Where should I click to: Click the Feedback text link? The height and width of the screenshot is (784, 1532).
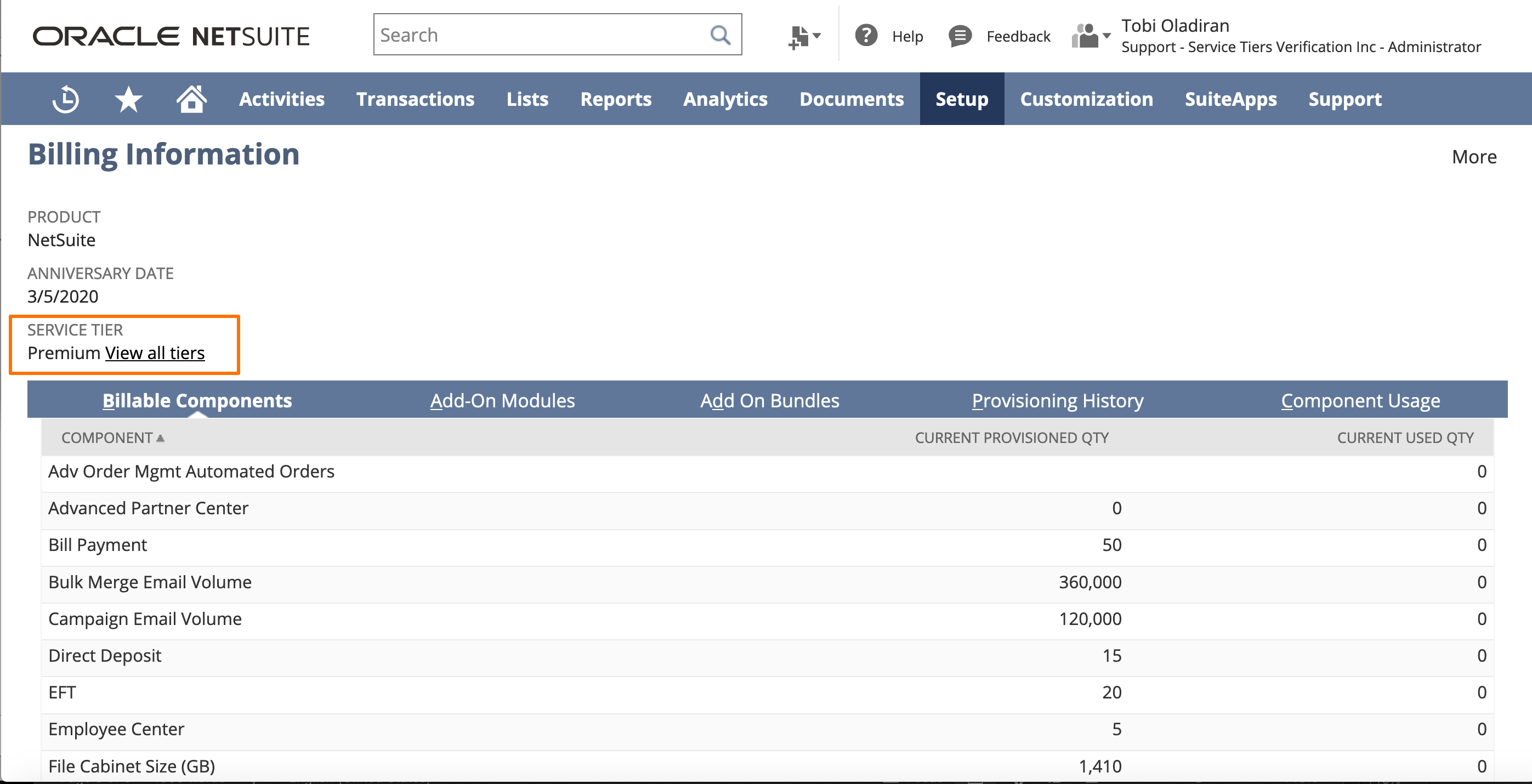pos(1018,36)
